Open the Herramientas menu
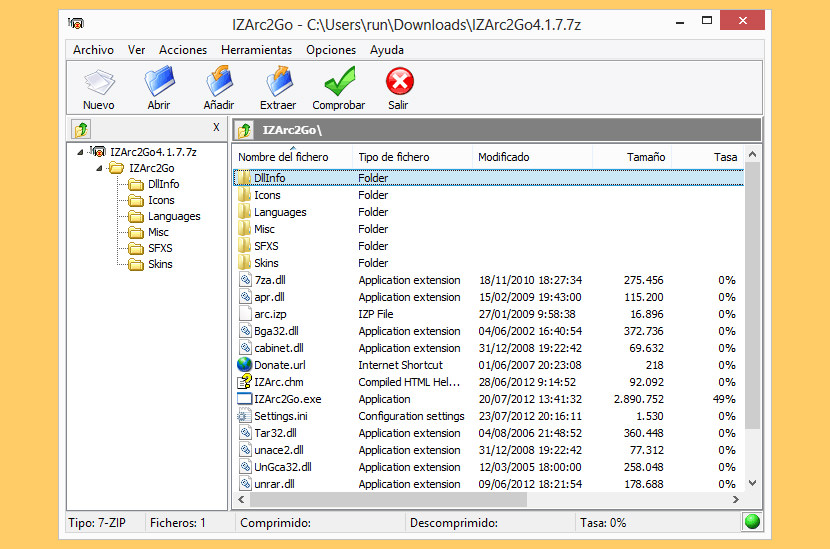This screenshot has height=549, width=830. pyautogui.click(x=256, y=49)
